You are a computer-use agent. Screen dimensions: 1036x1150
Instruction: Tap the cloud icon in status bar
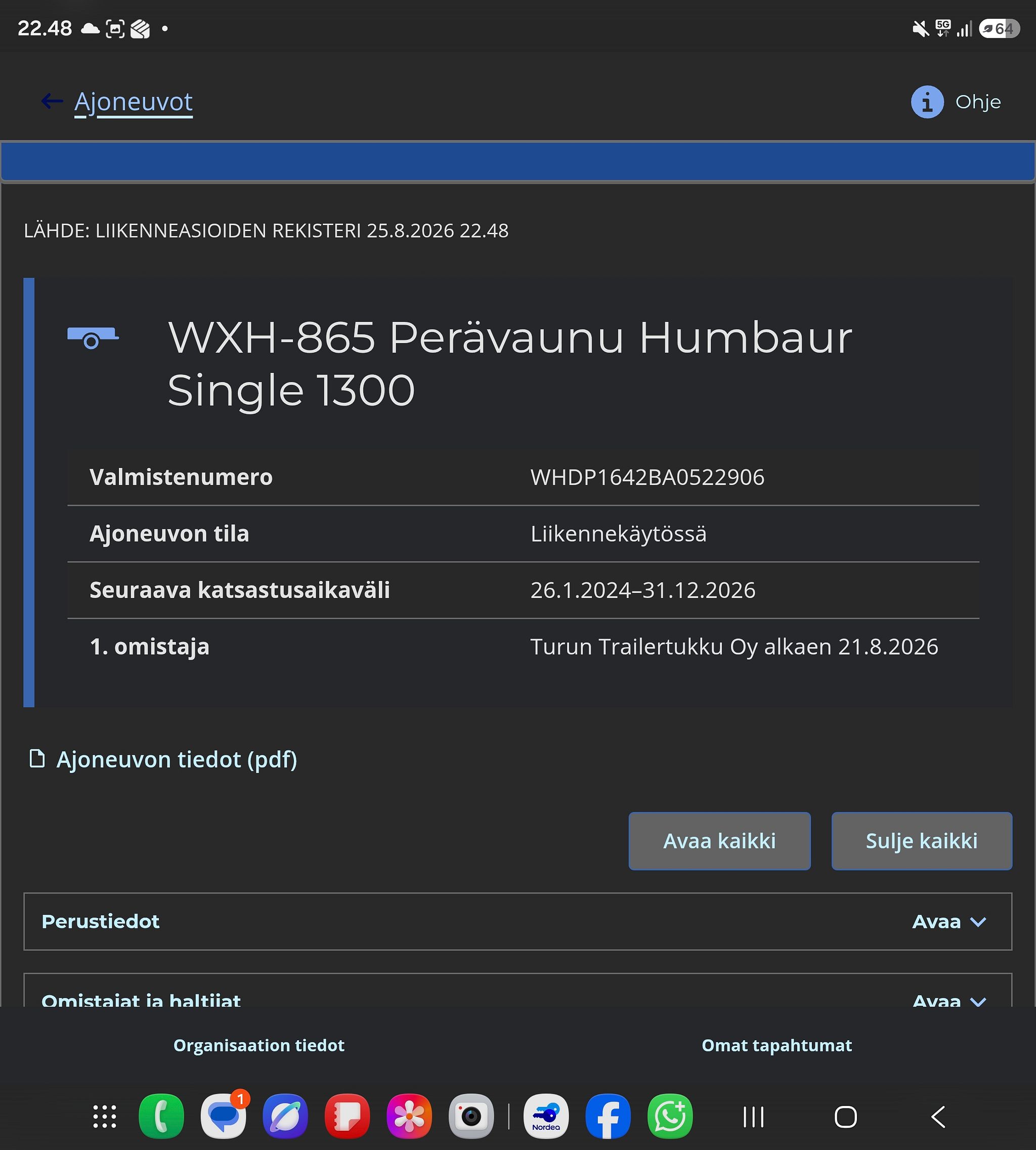[x=90, y=28]
